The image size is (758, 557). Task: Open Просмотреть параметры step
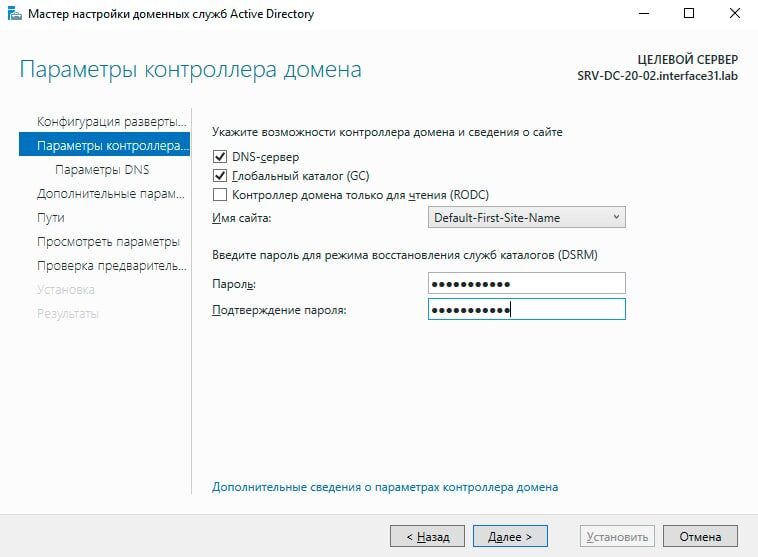108,242
